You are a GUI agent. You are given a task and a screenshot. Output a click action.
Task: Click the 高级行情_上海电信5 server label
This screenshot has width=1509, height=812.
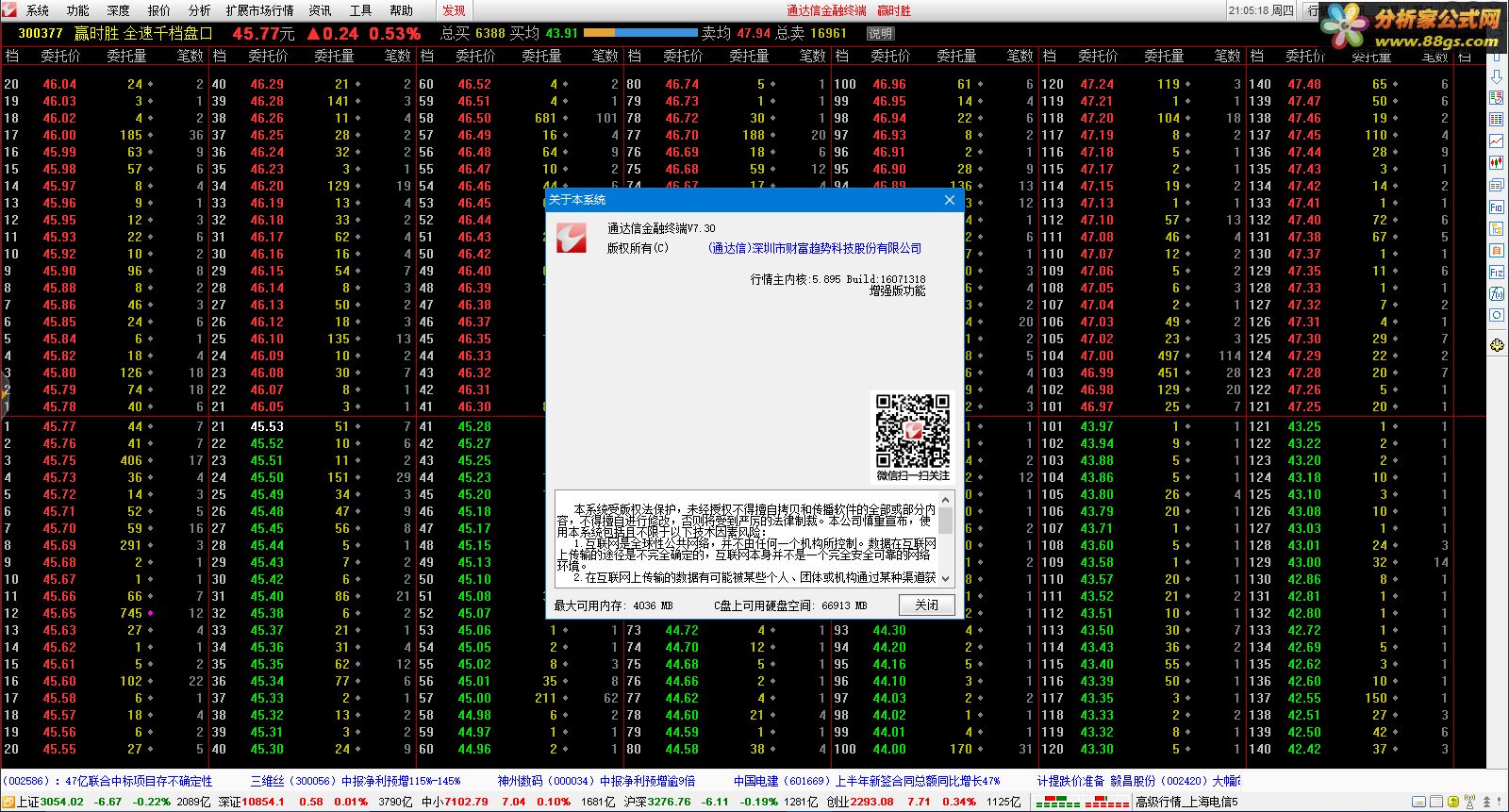1186,802
